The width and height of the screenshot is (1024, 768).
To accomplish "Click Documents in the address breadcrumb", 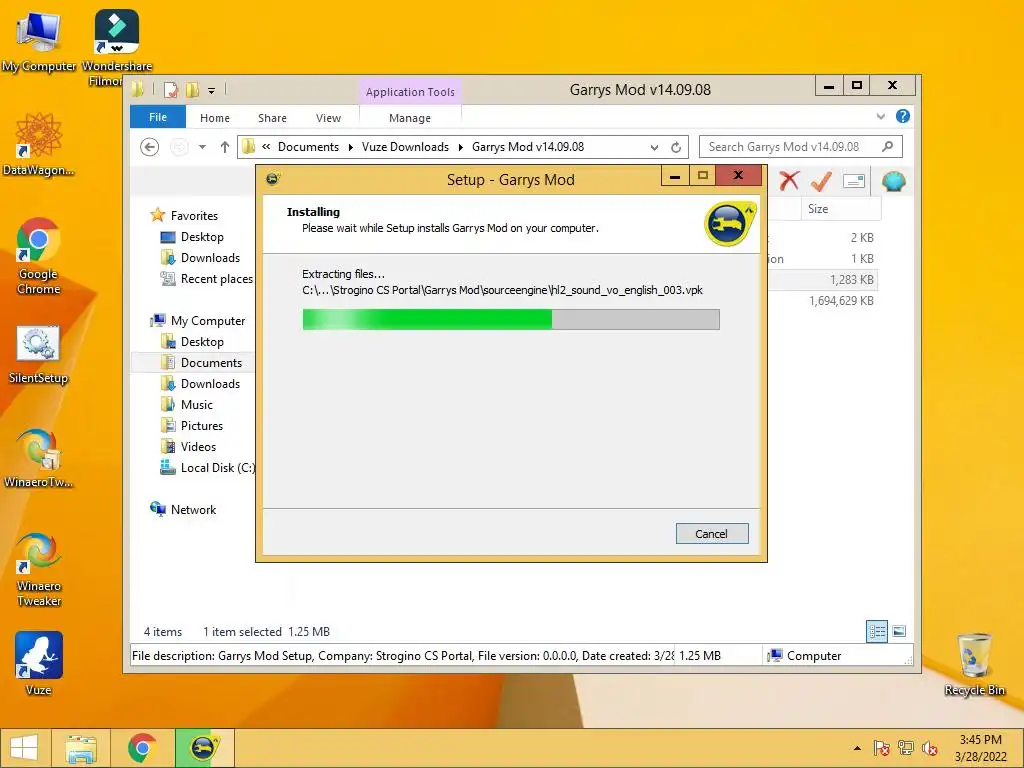I will coord(308,147).
